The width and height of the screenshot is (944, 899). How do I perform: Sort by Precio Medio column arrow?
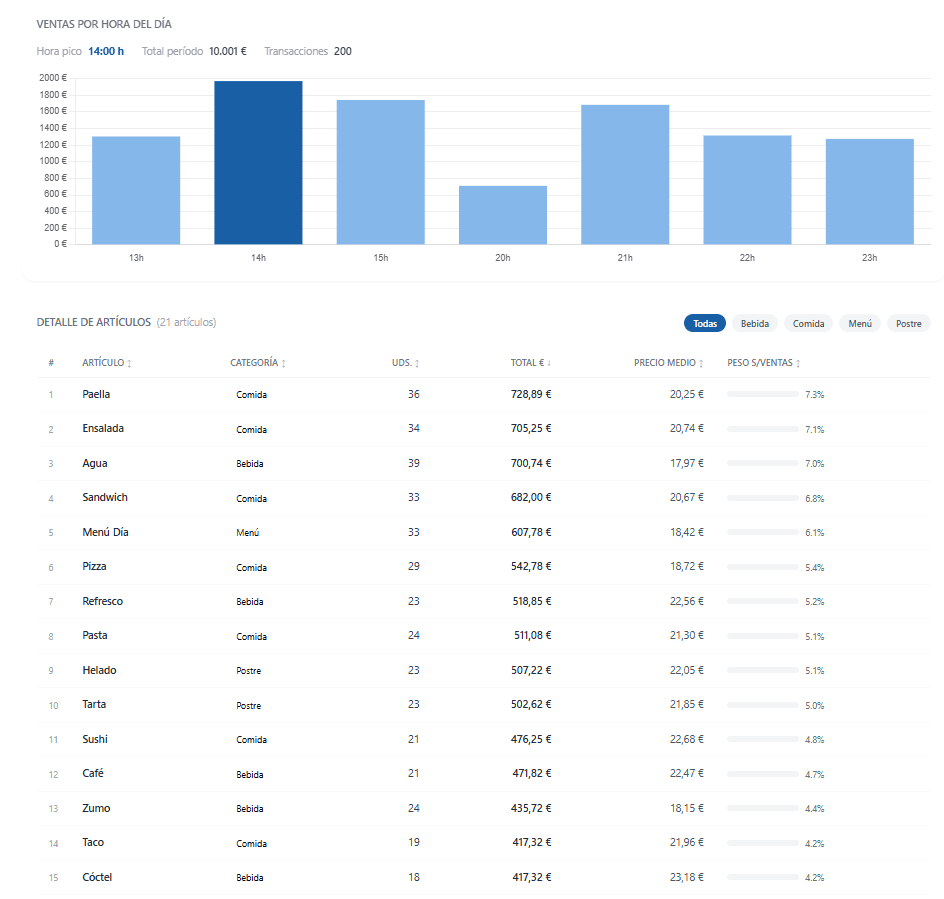click(x=701, y=363)
